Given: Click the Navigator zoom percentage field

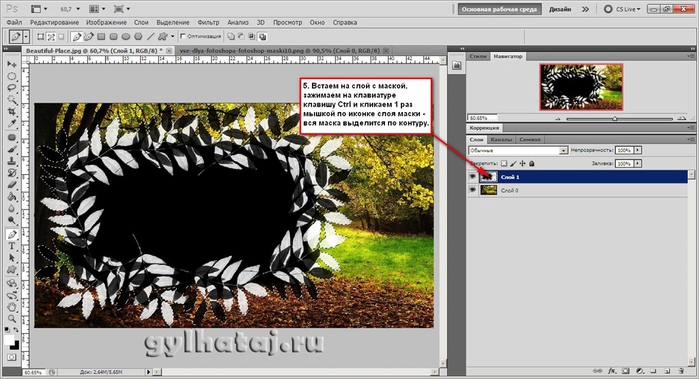Looking at the screenshot, I should pyautogui.click(x=482, y=118).
